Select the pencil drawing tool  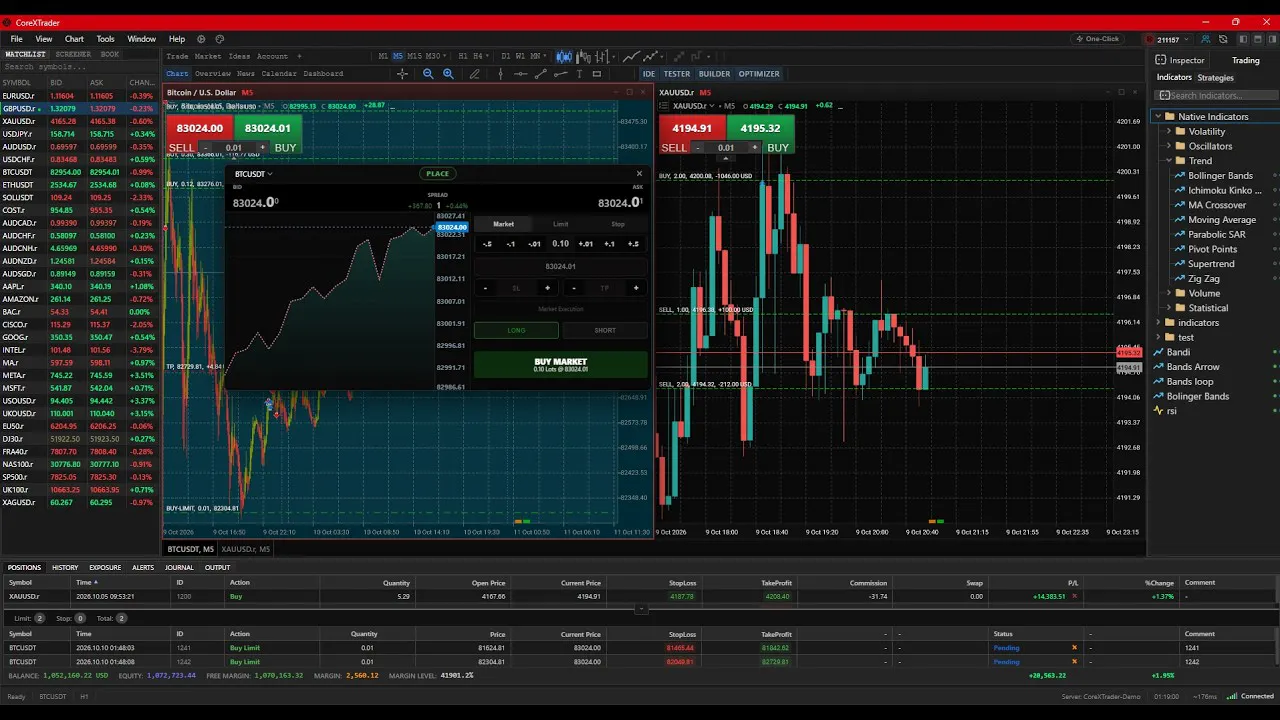coord(474,74)
